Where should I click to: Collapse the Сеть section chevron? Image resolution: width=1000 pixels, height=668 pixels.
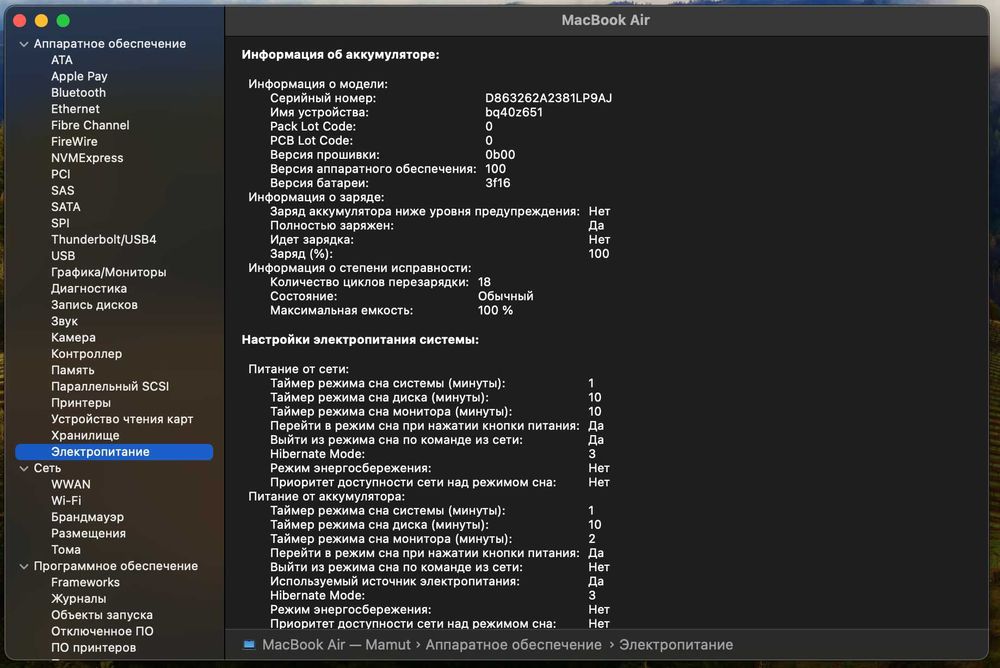pos(24,468)
